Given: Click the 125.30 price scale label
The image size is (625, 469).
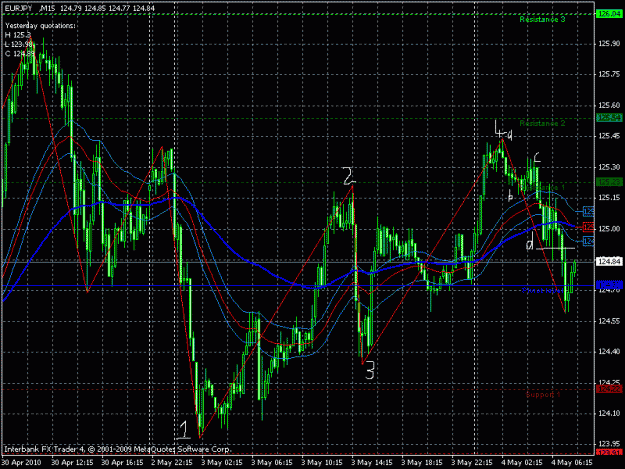Looking at the screenshot, I should pyautogui.click(x=609, y=167).
